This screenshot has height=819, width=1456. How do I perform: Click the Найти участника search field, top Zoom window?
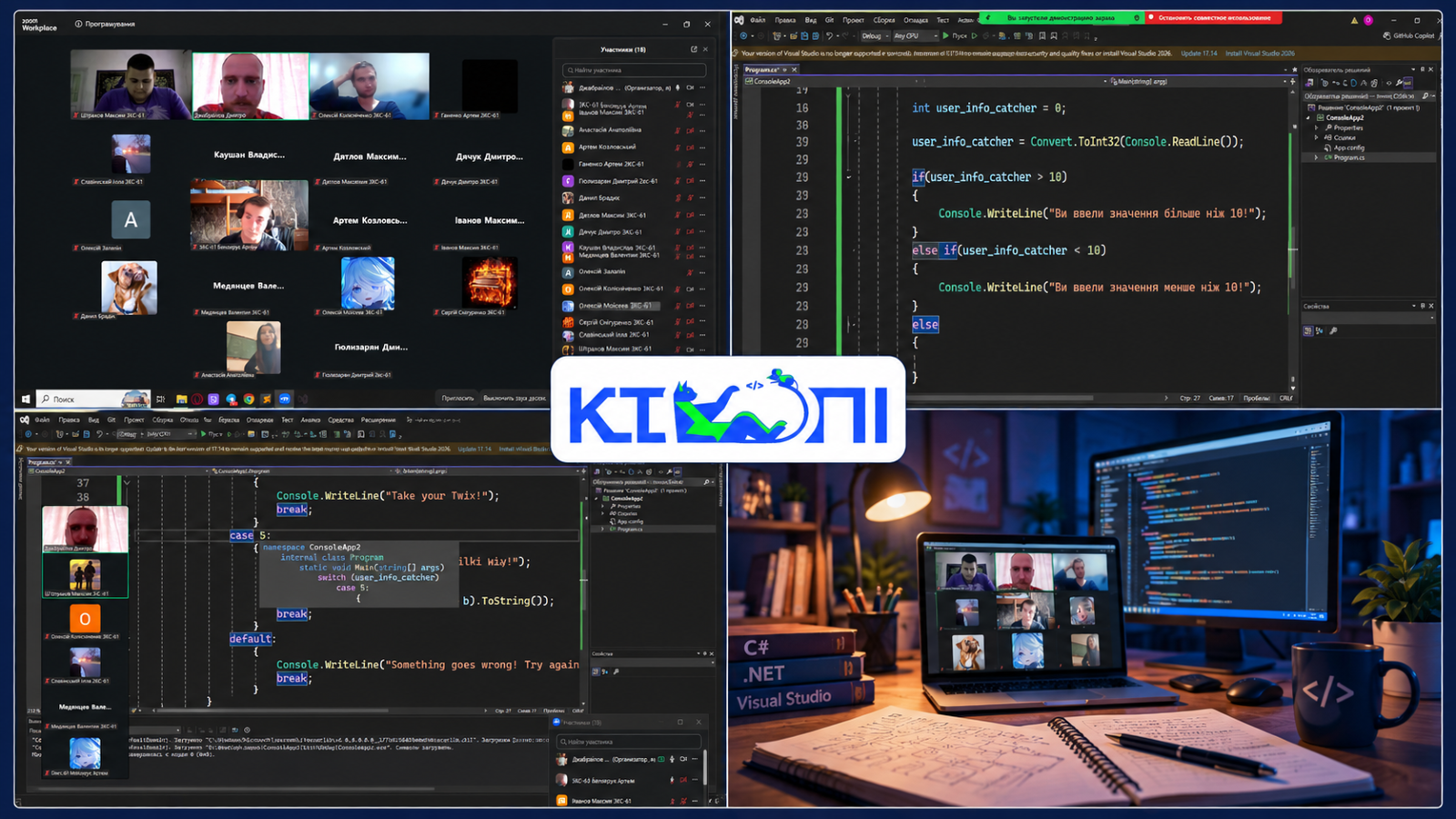[634, 70]
